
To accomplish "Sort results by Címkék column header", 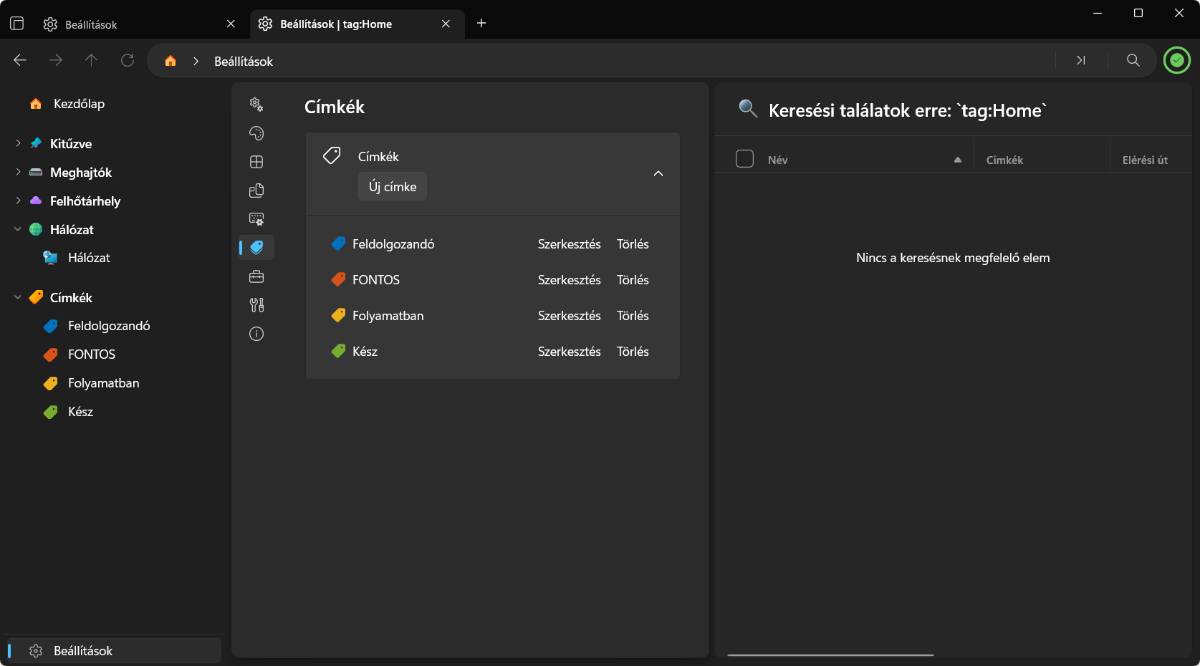I will point(1042,160).
